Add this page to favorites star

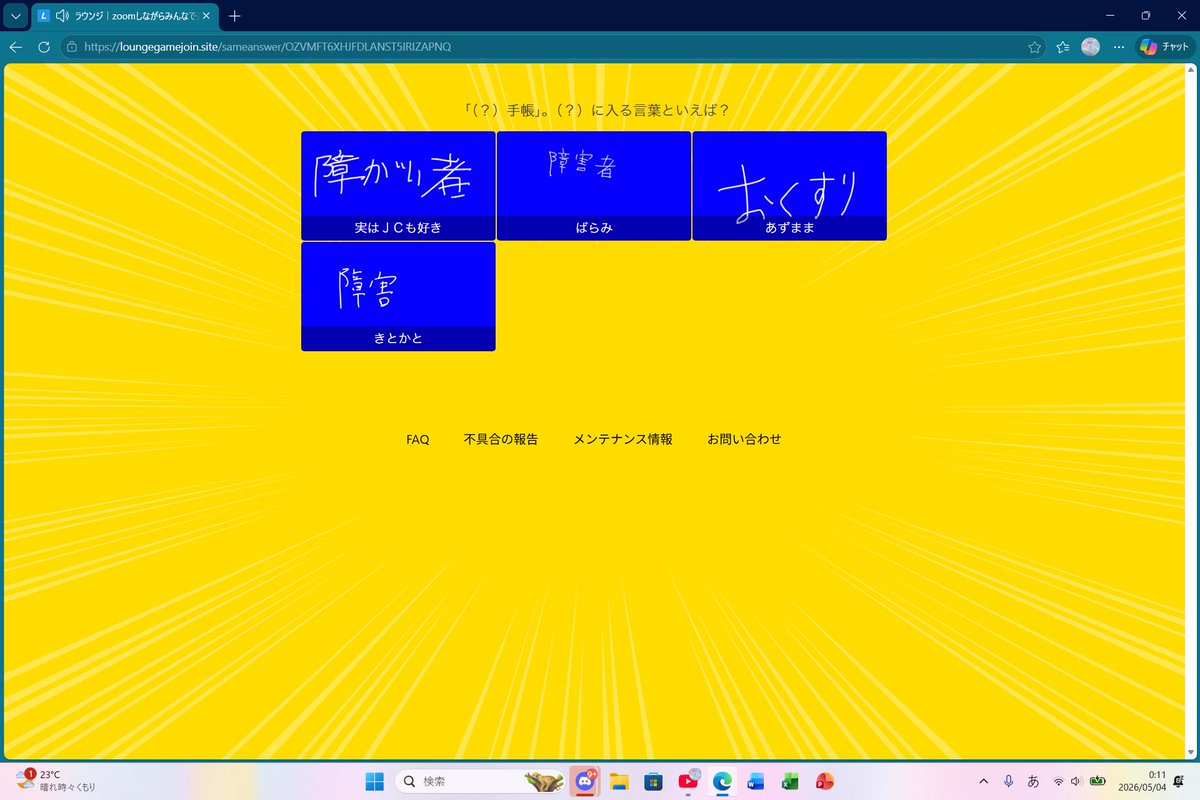click(1034, 47)
